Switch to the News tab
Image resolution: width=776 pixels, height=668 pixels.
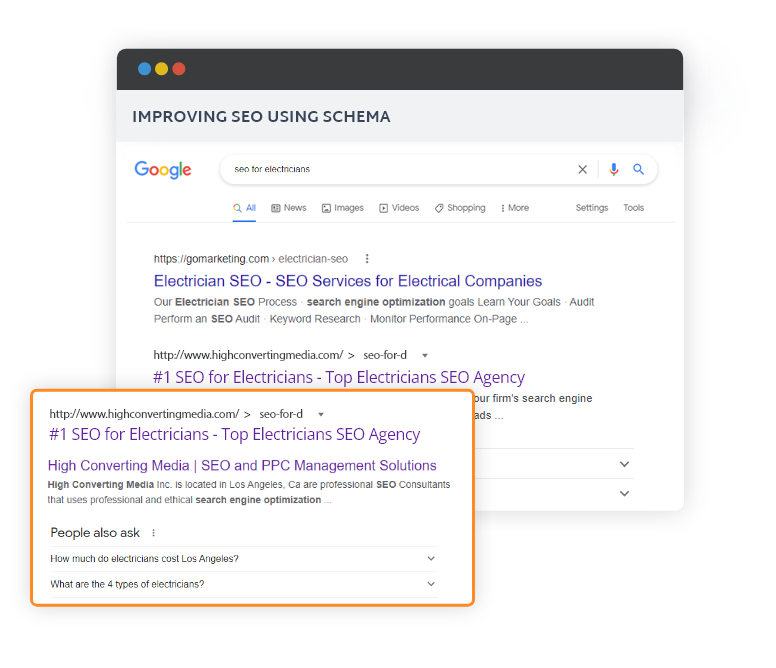(289, 208)
